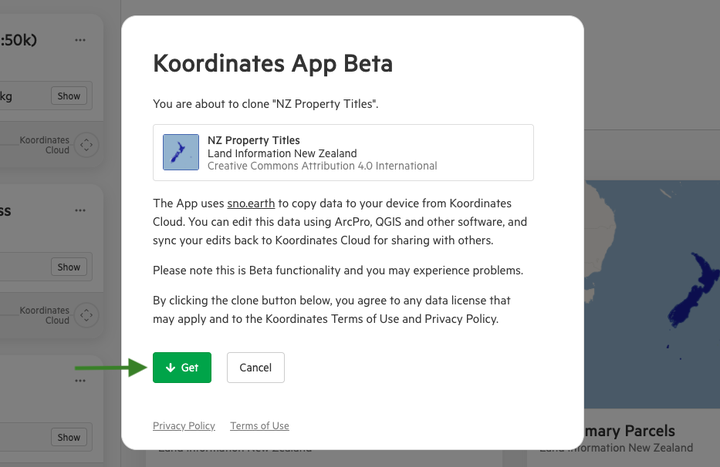Screen dimensions: 720x467
Task: Click the second Koordinates Cloud chevron icon
Action: point(86,315)
